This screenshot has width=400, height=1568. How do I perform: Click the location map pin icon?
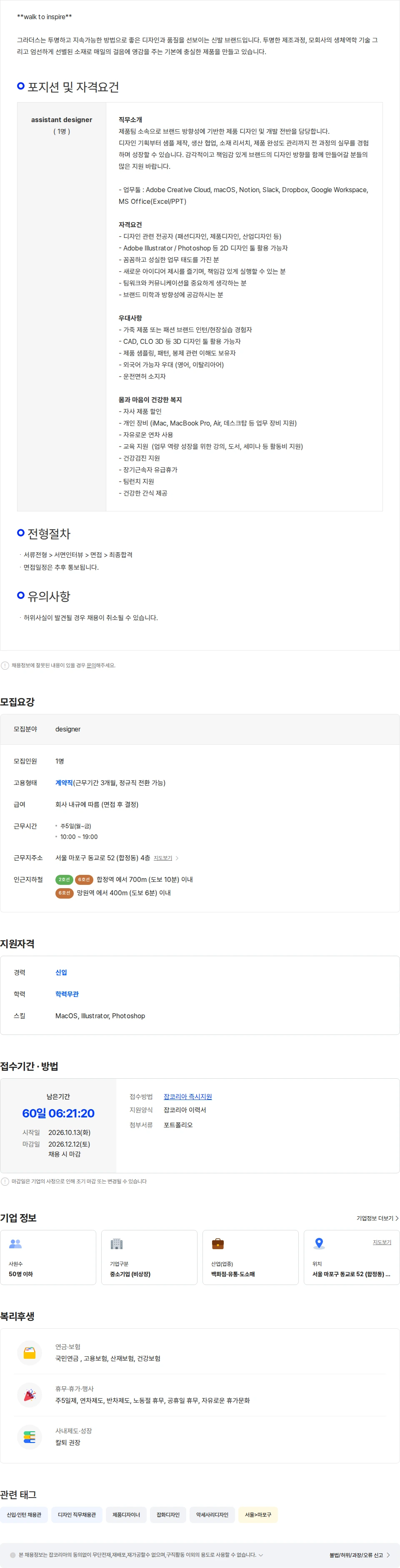click(318, 1244)
